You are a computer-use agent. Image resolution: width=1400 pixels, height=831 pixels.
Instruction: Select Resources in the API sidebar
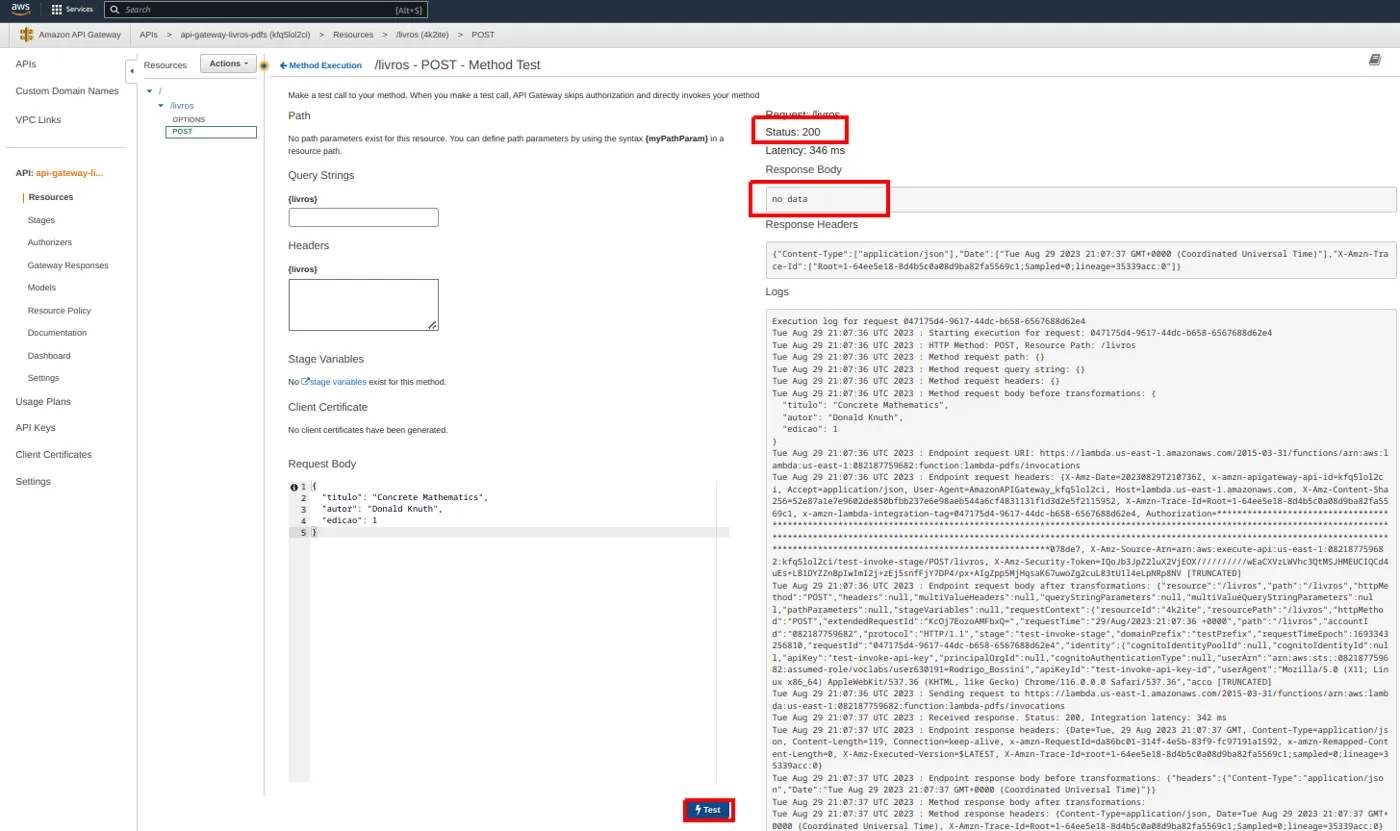click(51, 197)
